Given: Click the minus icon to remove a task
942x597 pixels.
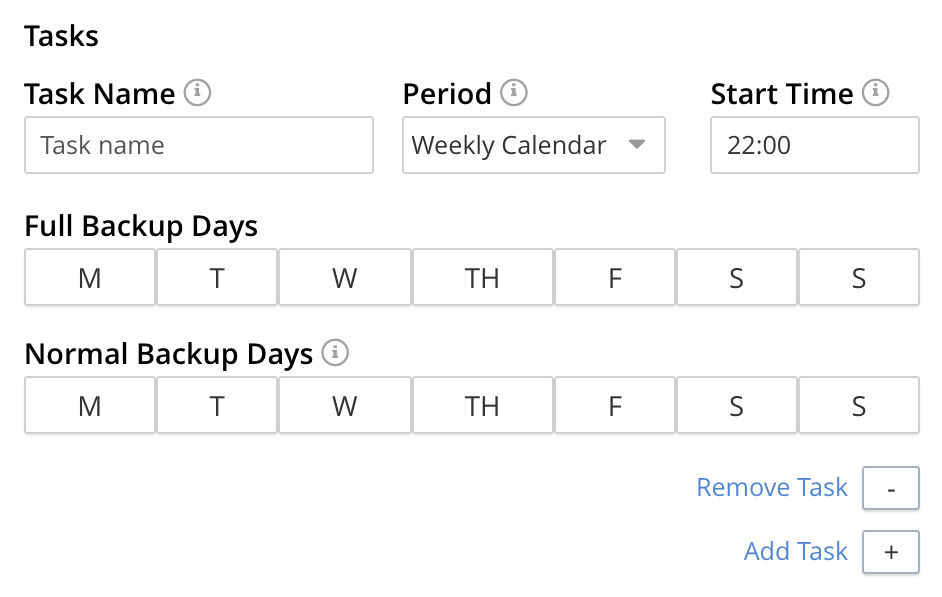Looking at the screenshot, I should (890, 488).
